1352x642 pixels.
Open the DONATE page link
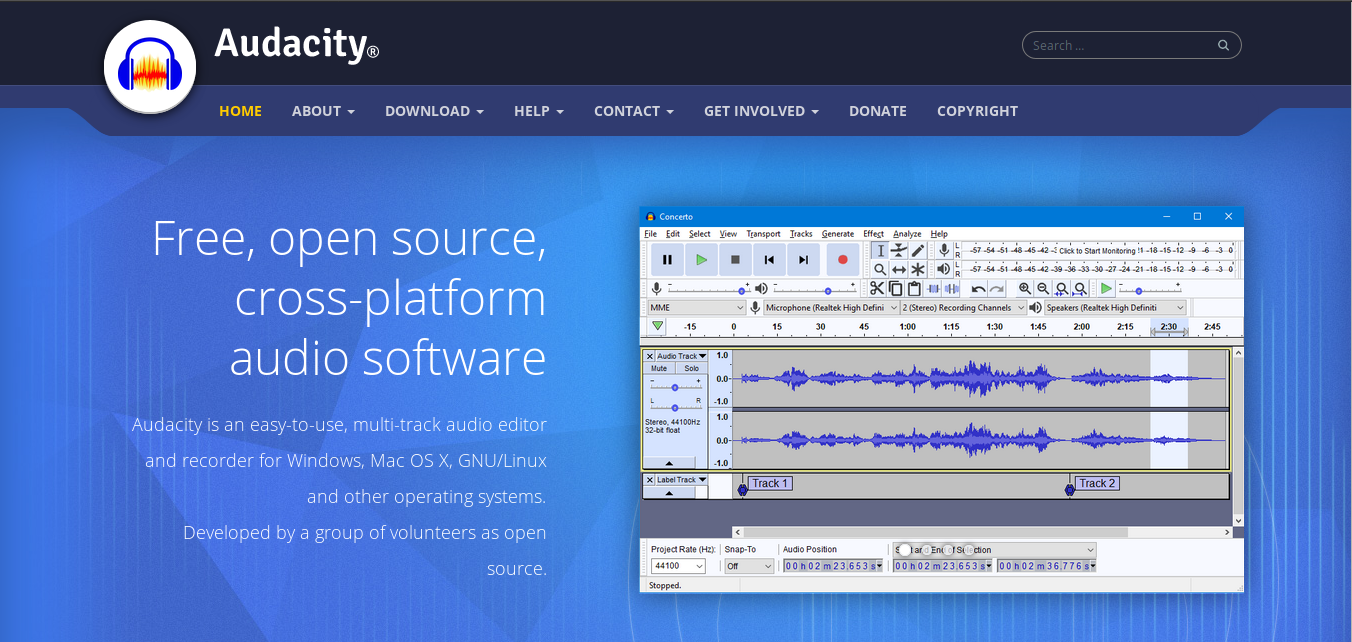[878, 111]
